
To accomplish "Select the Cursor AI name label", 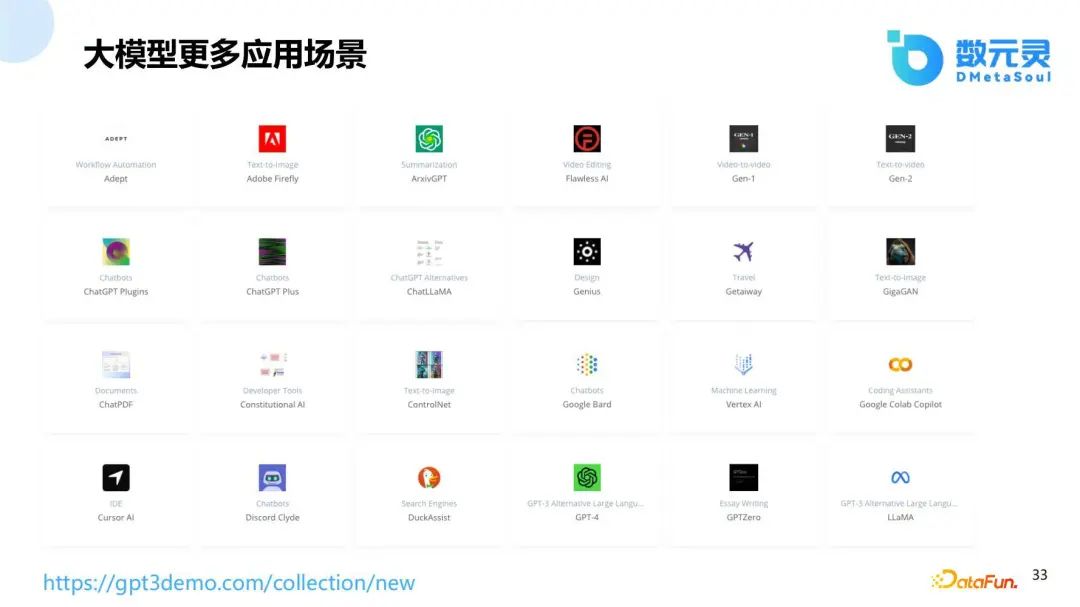I will click(116, 517).
